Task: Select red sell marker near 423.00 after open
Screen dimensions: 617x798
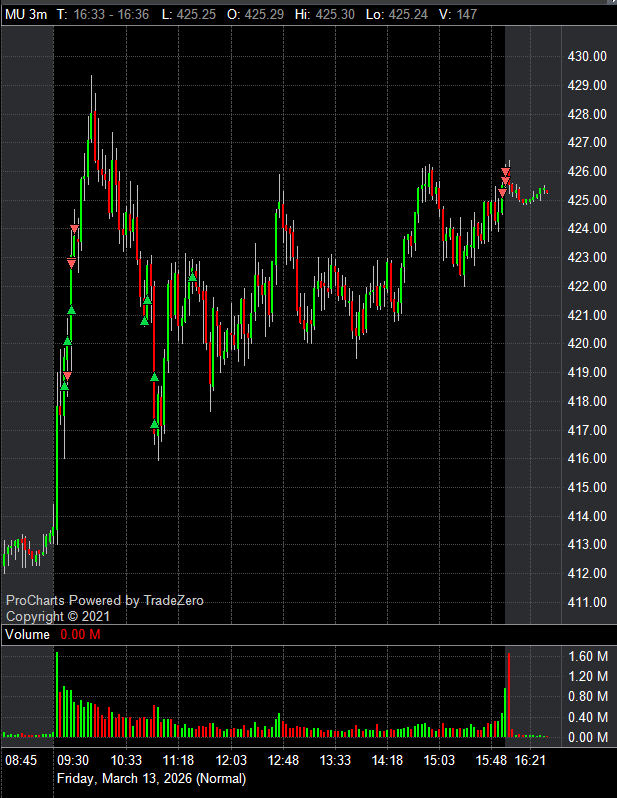Action: pos(71,263)
